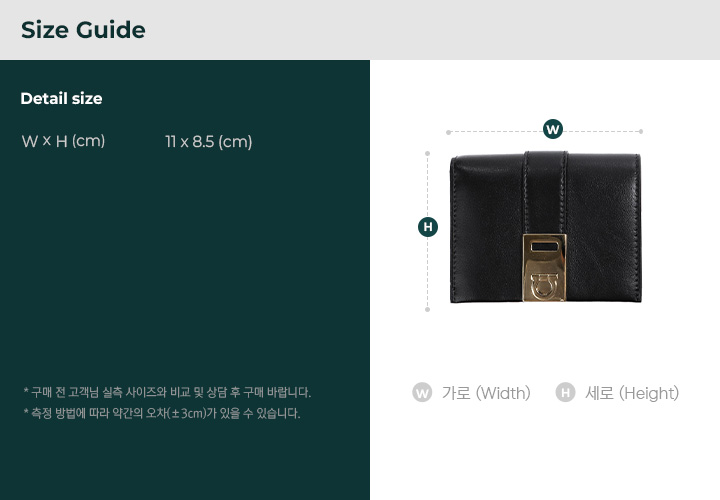Click the W × H (cm) label
The image size is (720, 500).
point(63,141)
